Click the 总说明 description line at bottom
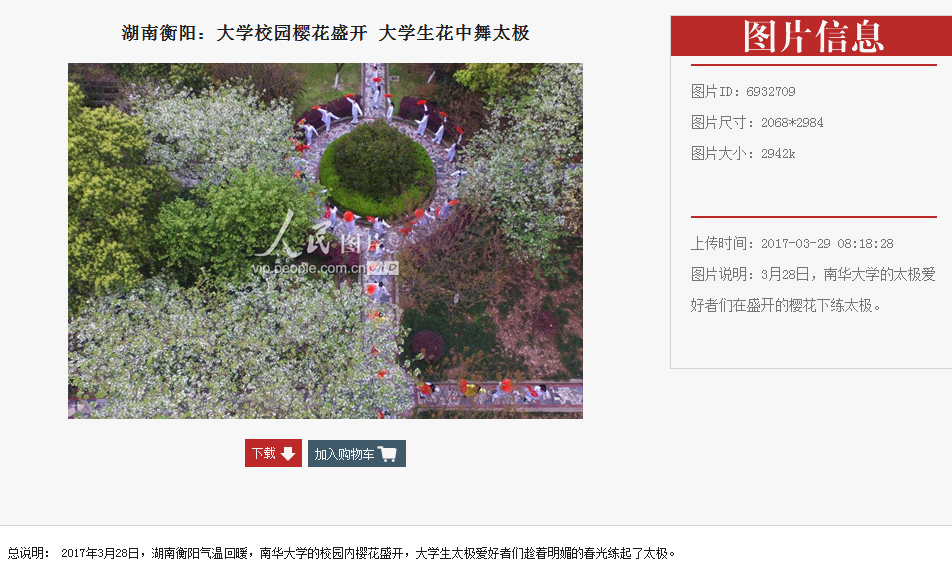Image resolution: width=952 pixels, height=566 pixels. 341,553
